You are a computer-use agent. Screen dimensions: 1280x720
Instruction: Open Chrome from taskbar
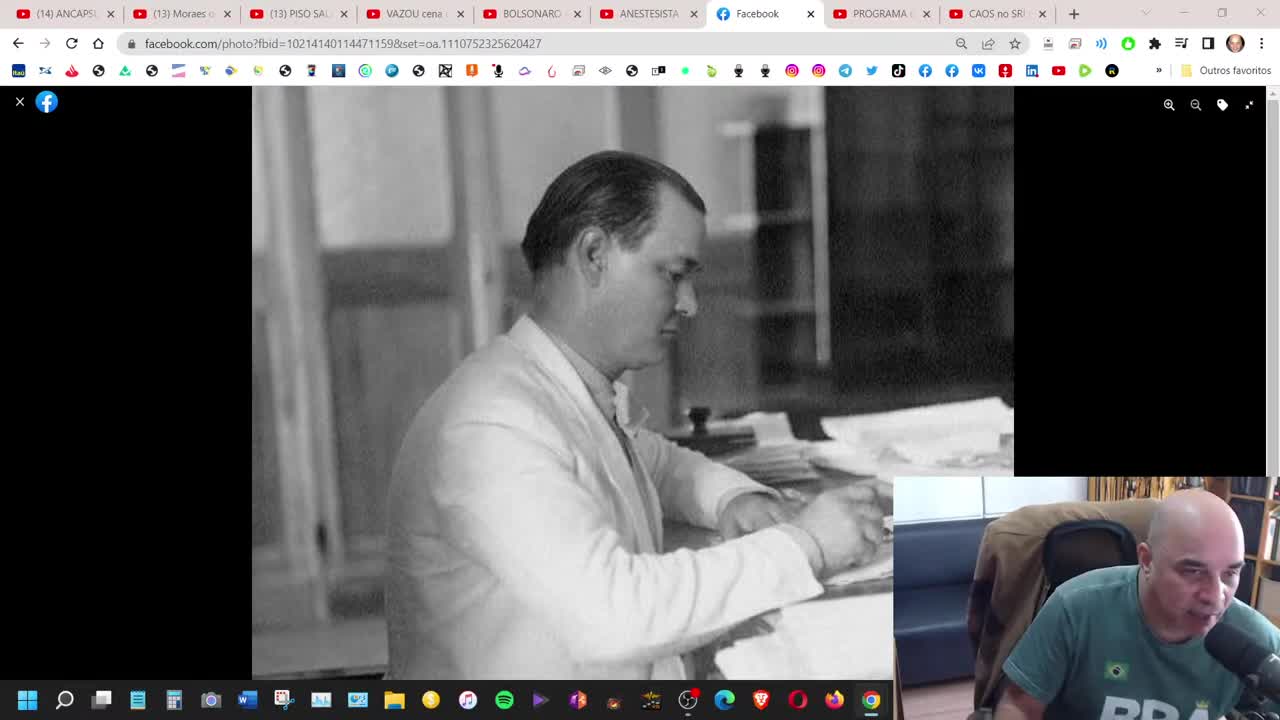[871, 700]
